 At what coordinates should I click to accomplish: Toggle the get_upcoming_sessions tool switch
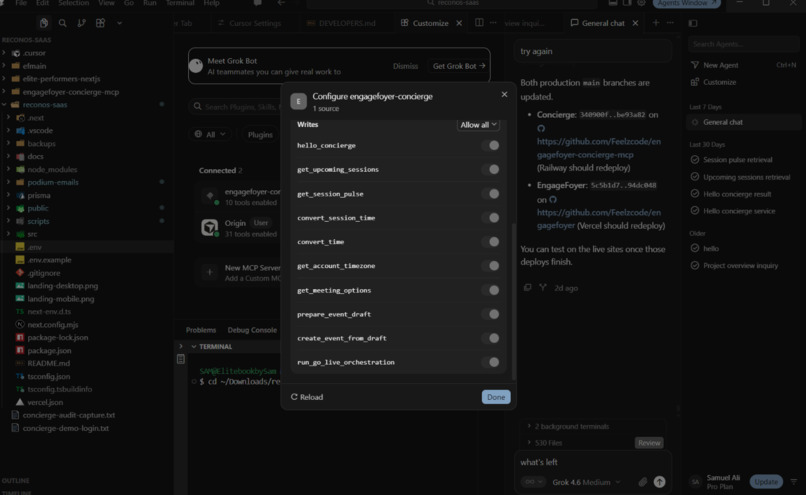point(491,169)
